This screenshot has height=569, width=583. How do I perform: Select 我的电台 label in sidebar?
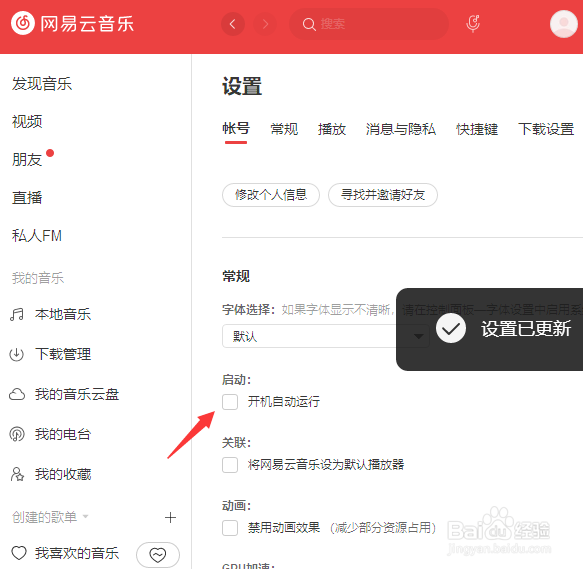[63, 434]
